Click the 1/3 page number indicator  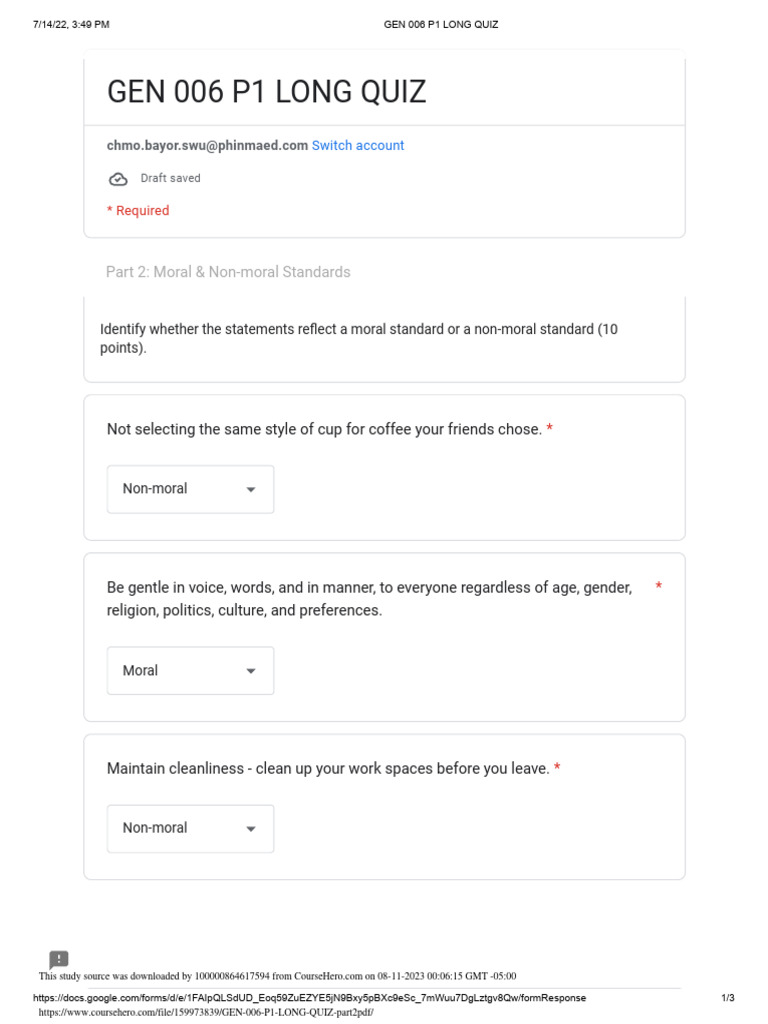click(728, 998)
